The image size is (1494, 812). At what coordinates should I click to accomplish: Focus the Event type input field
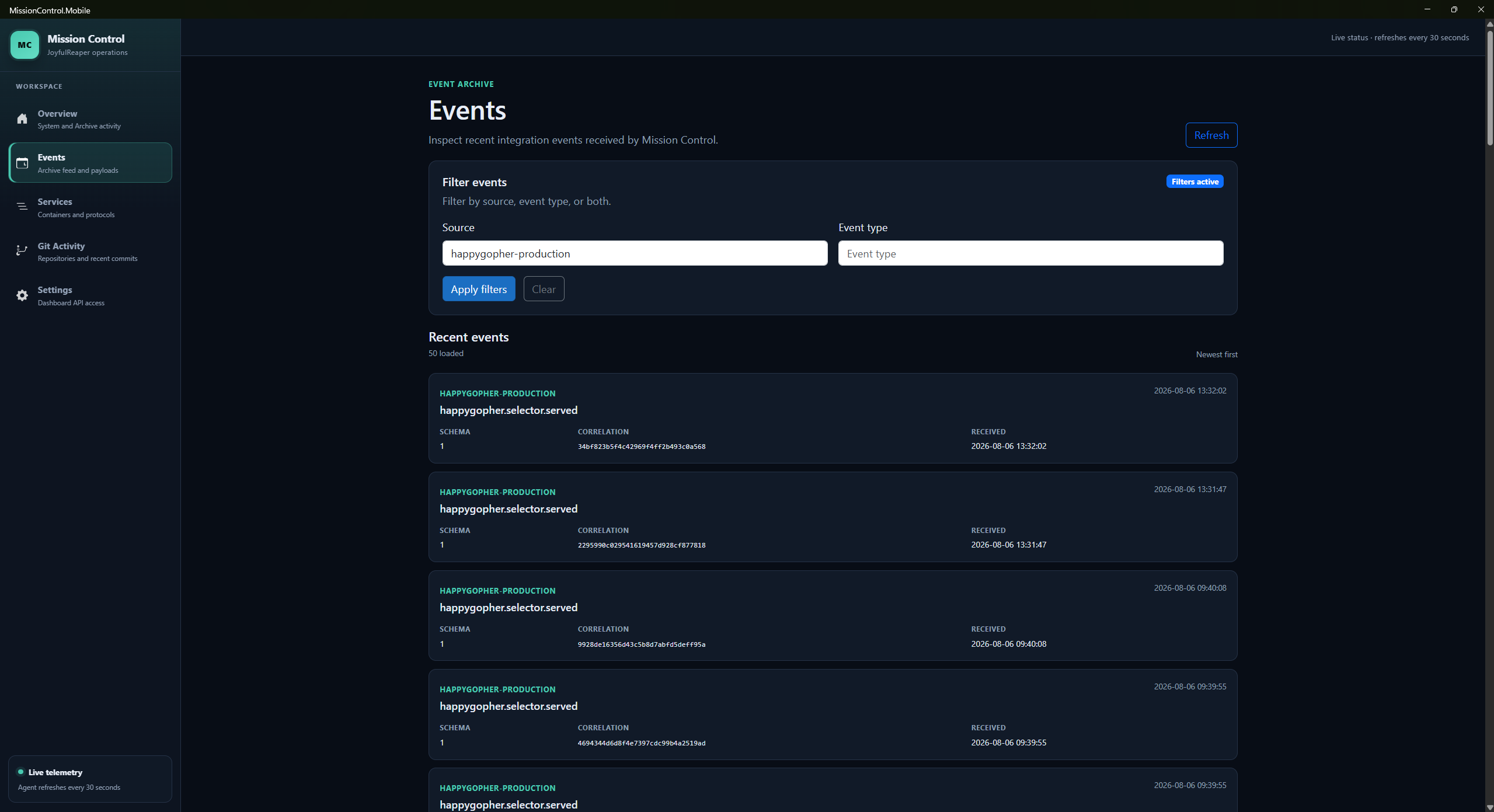point(1030,253)
